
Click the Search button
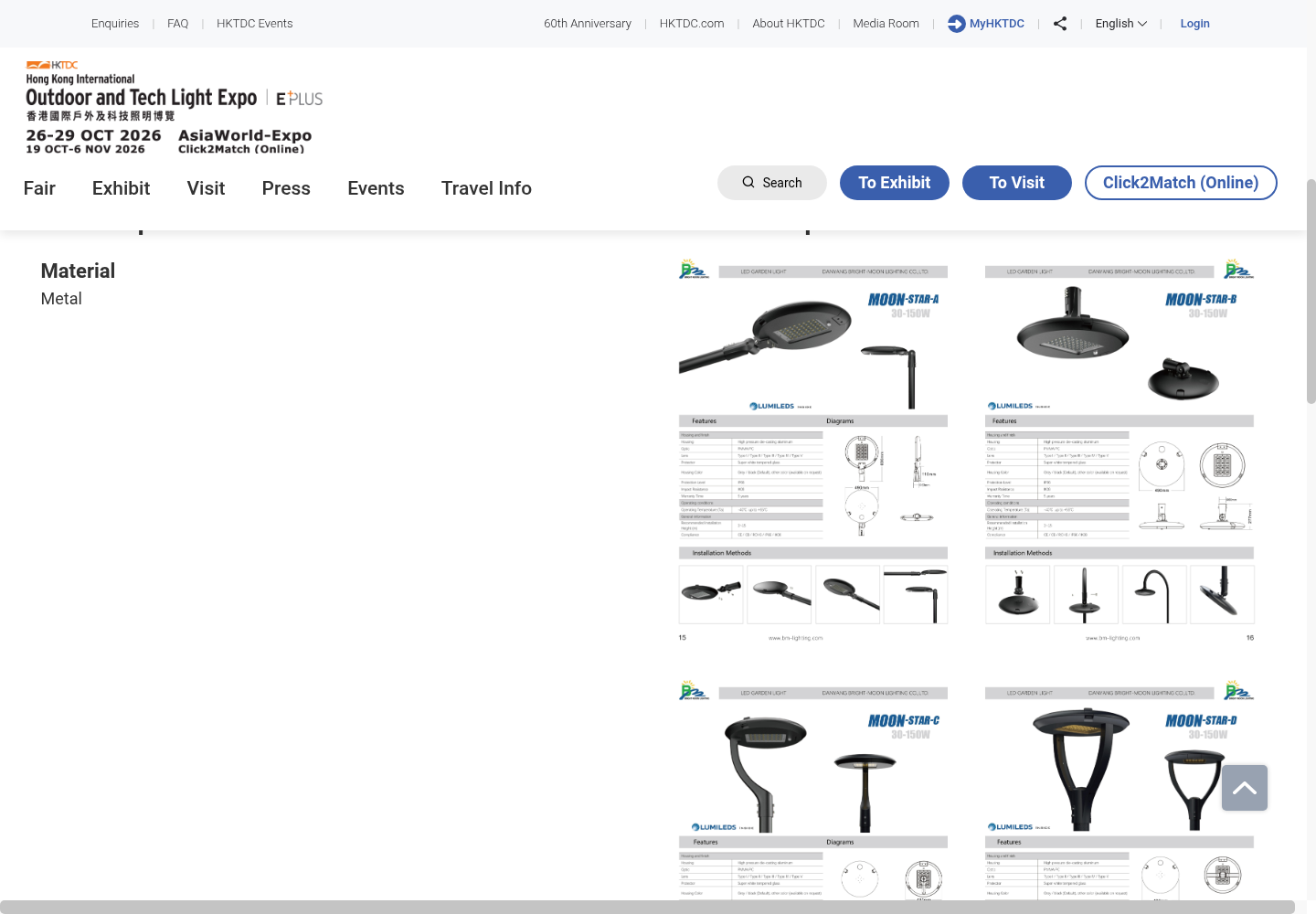click(x=772, y=183)
